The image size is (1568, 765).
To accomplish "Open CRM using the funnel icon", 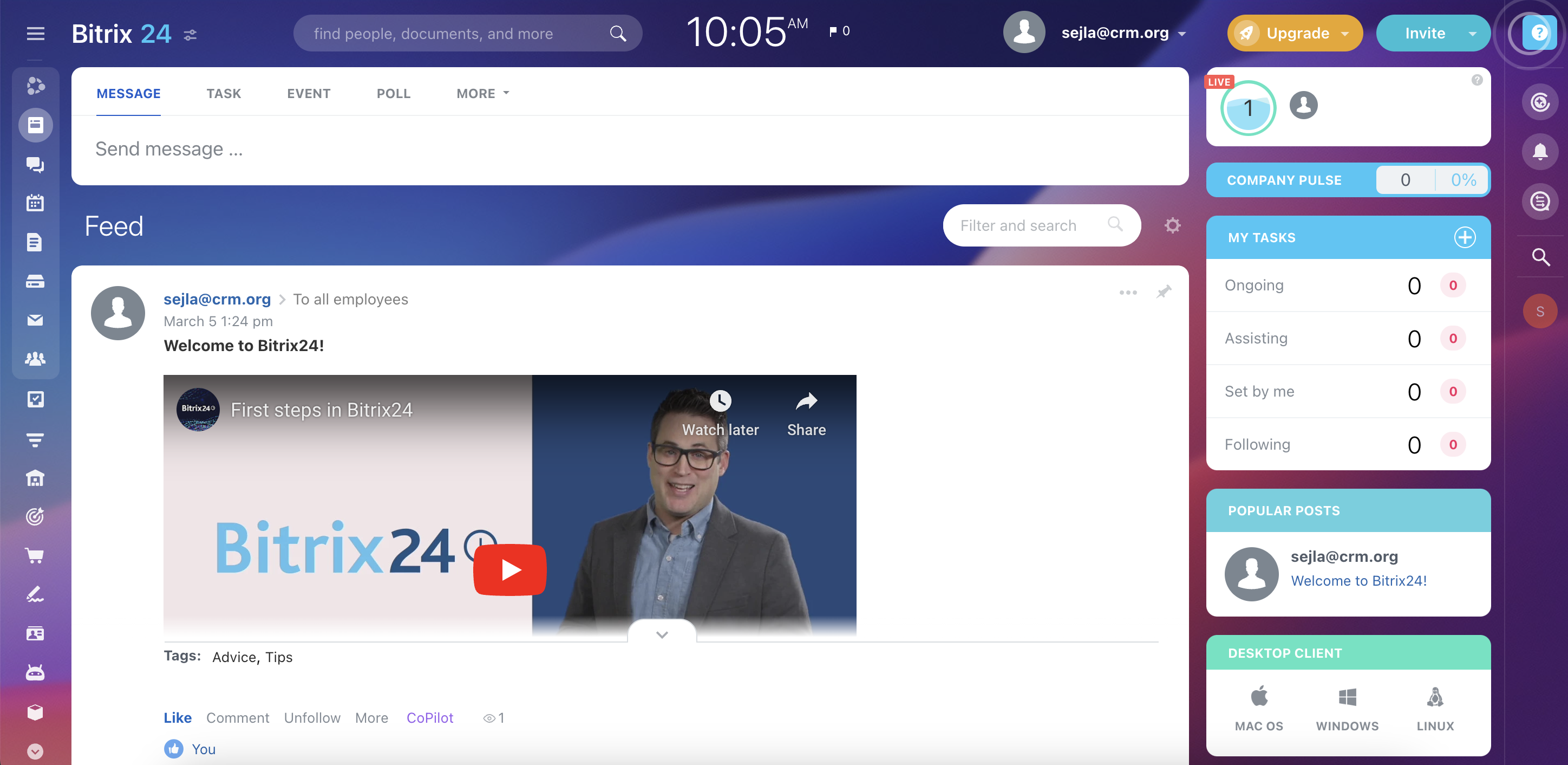I will point(35,440).
